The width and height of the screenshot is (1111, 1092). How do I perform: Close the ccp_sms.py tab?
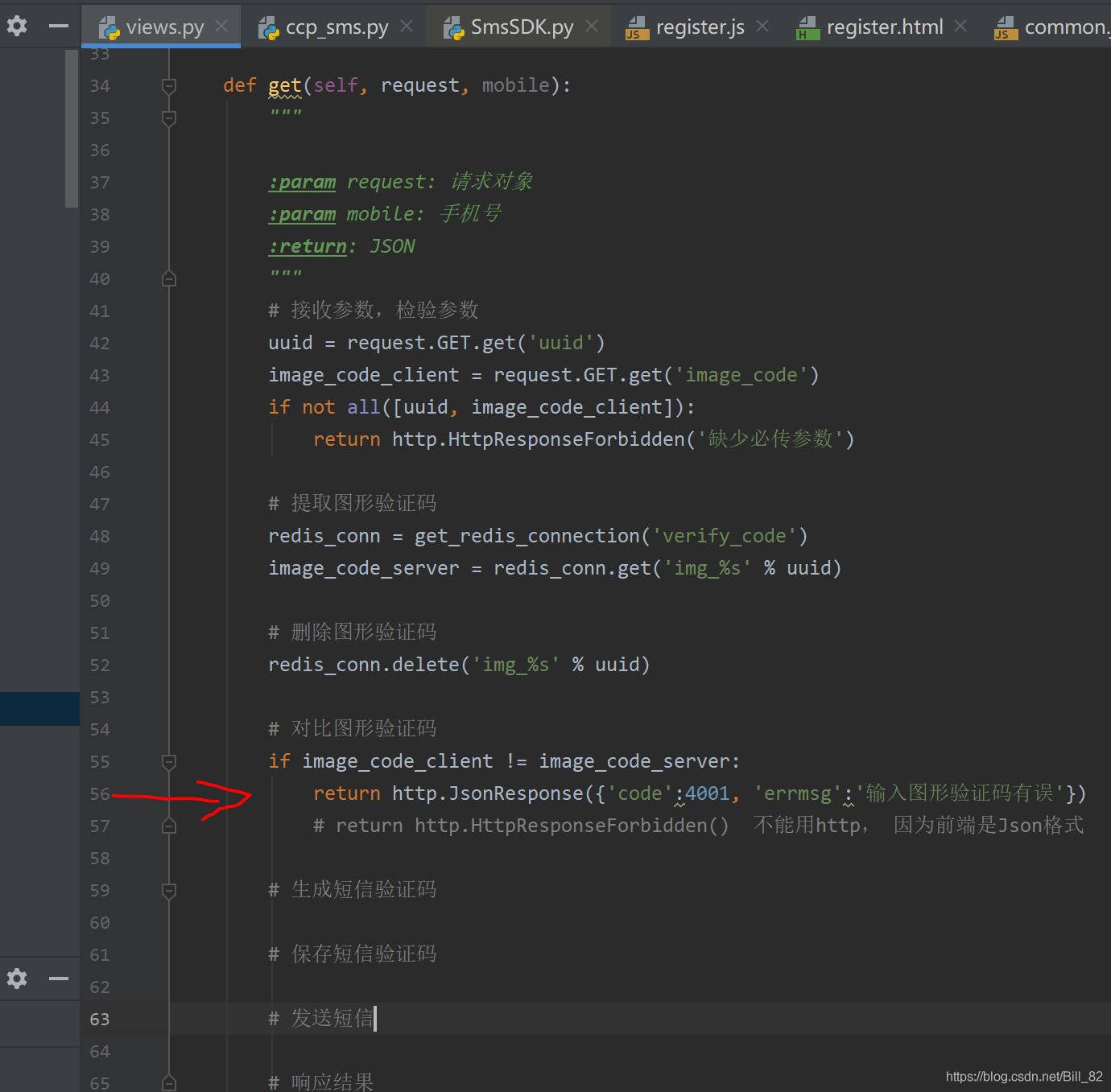pos(407,27)
